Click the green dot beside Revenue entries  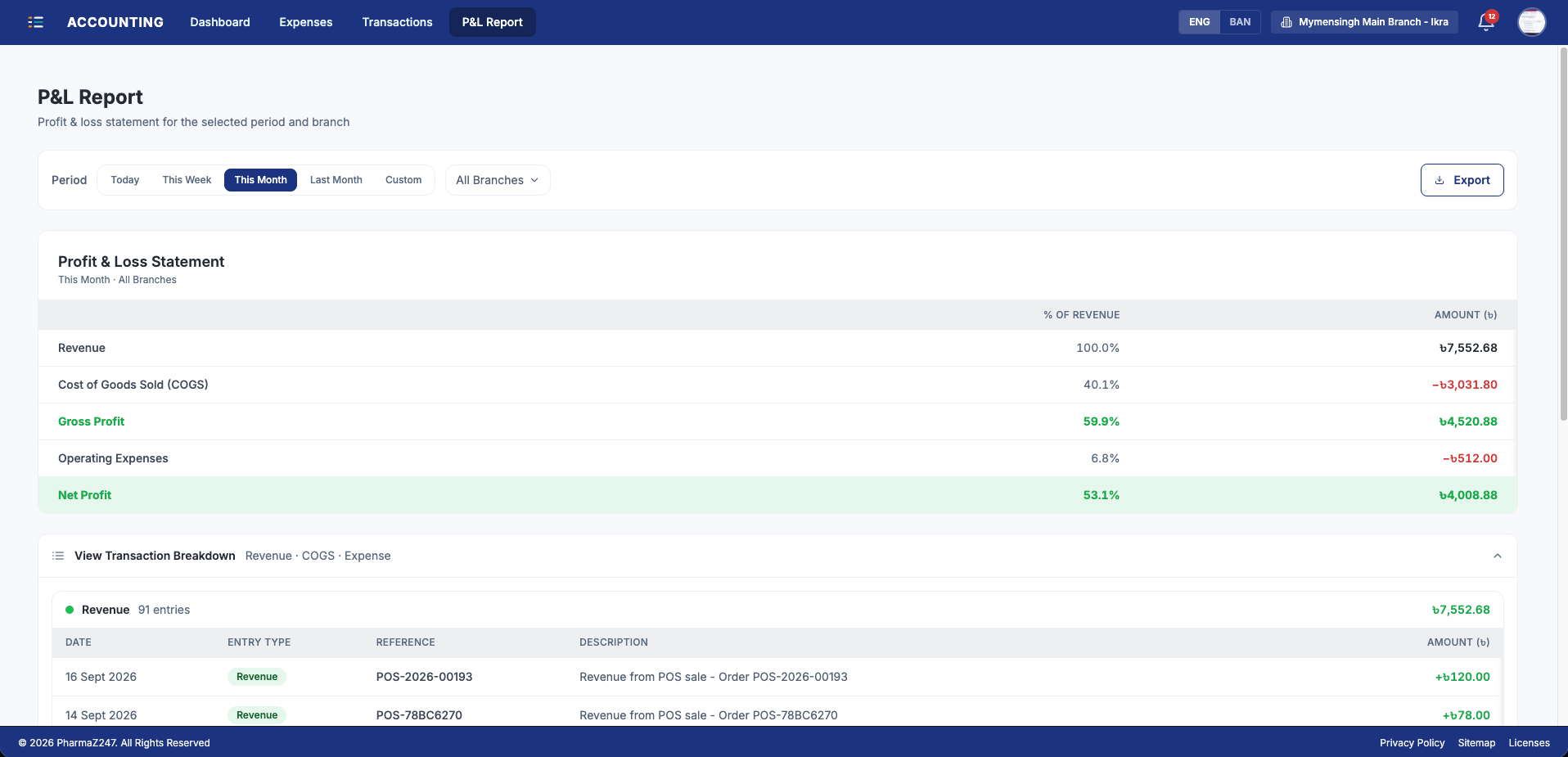70,610
